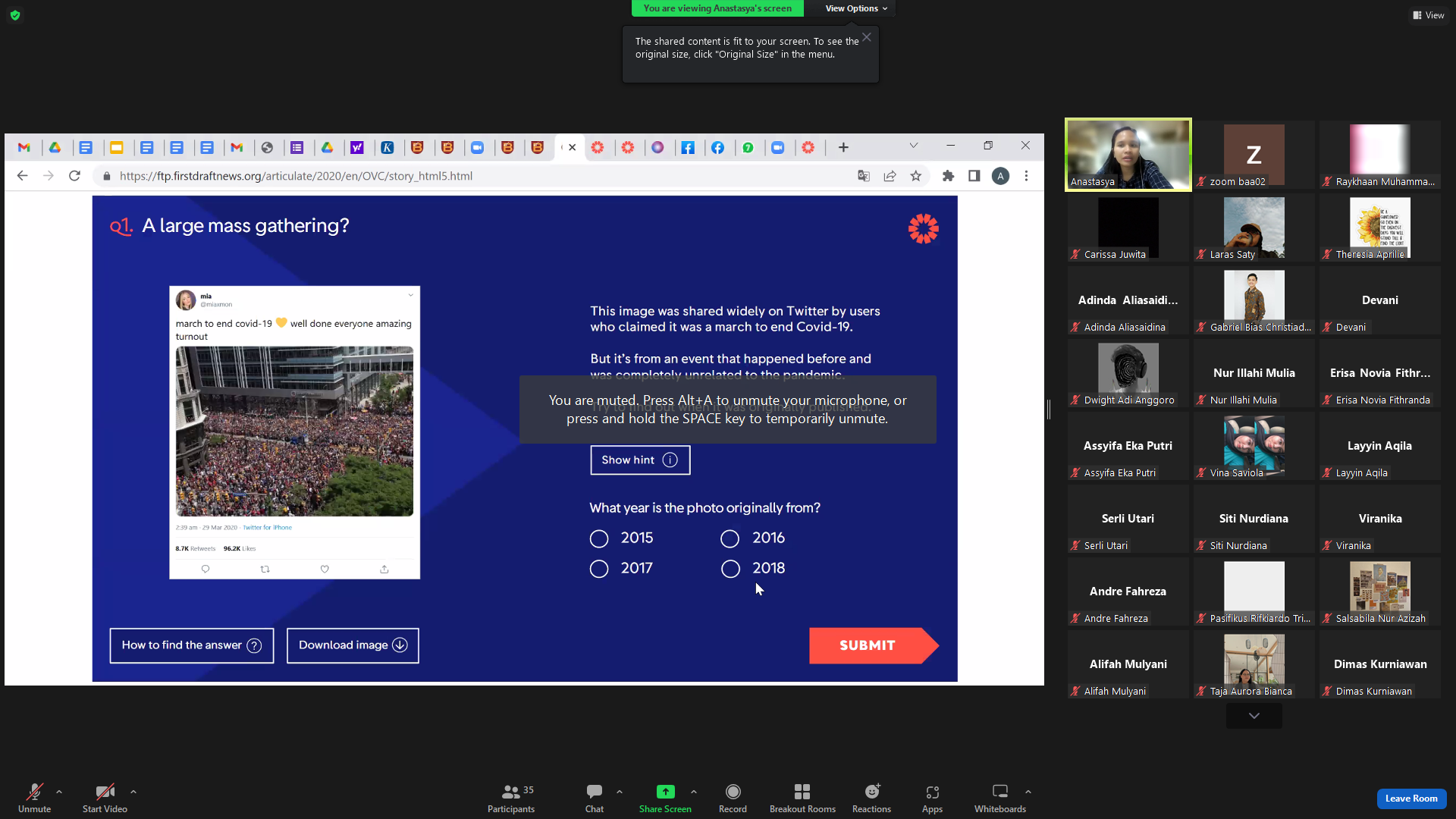The width and height of the screenshot is (1456, 819).
Task: Click the Google Translate icon in address bar
Action: click(x=864, y=176)
